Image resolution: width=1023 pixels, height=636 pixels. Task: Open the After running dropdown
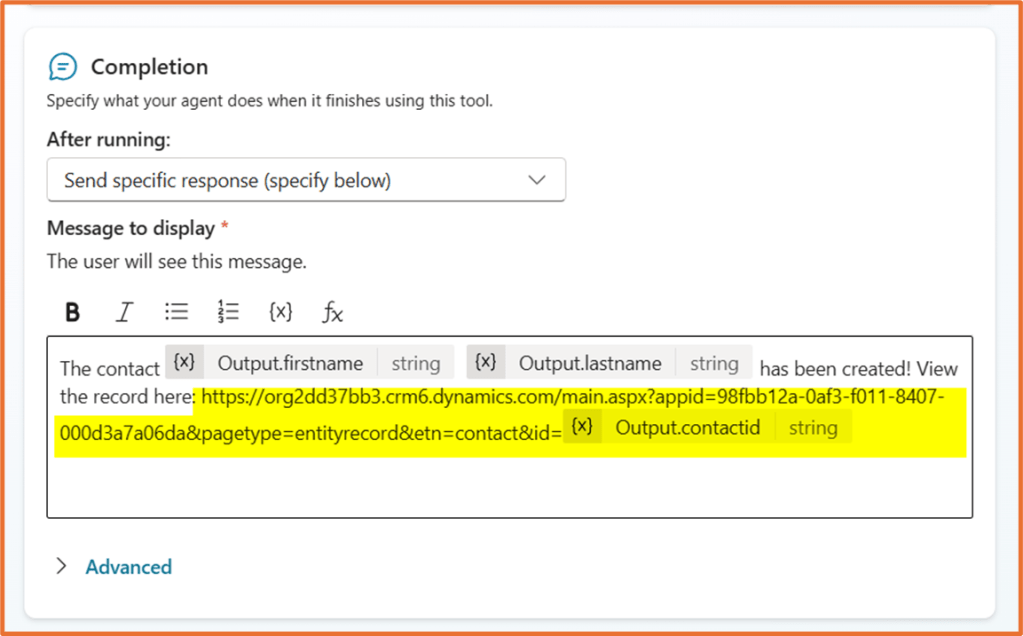coord(306,180)
